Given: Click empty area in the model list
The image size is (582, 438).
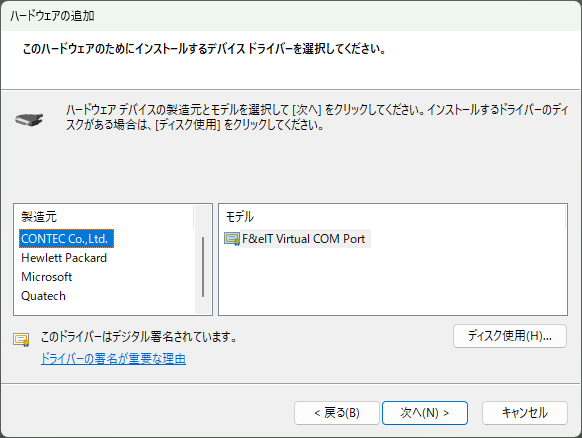Looking at the screenshot, I should tap(392, 282).
